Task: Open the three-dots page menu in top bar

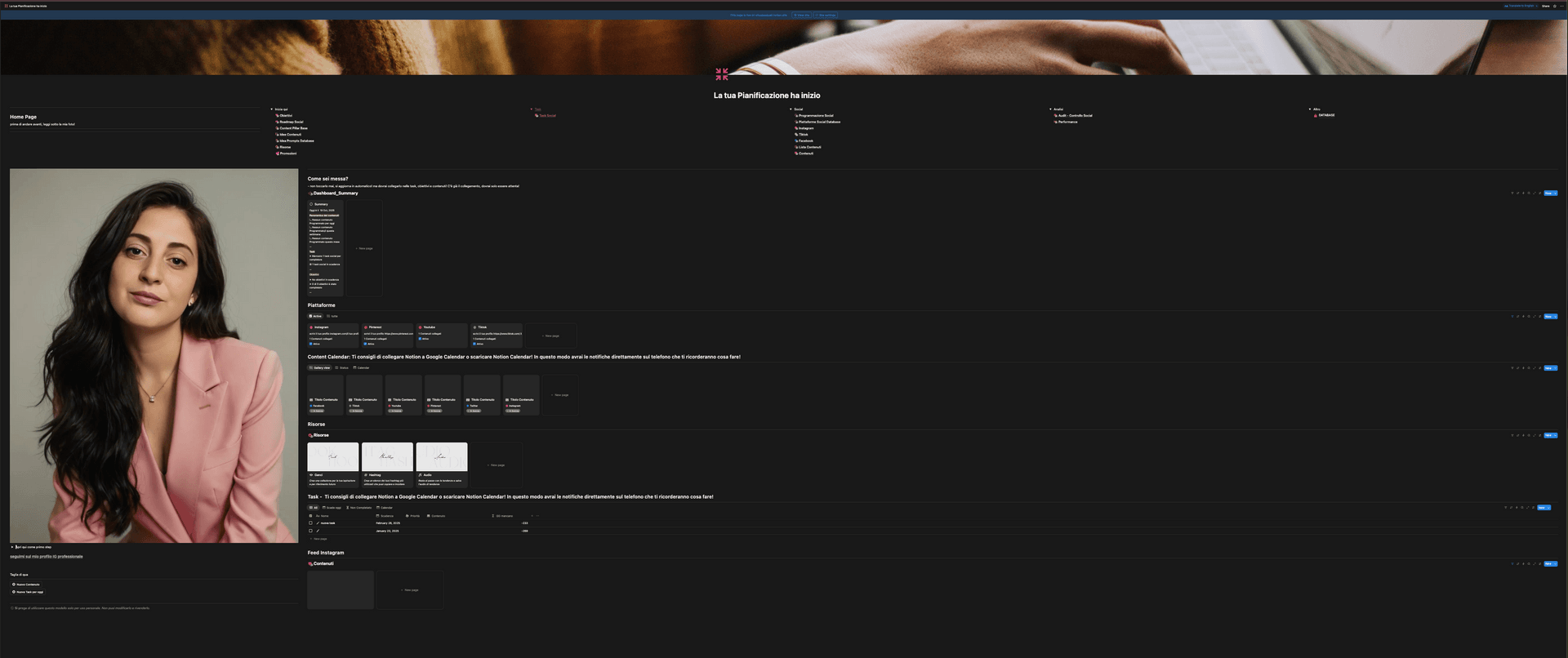Action: click(x=1561, y=6)
